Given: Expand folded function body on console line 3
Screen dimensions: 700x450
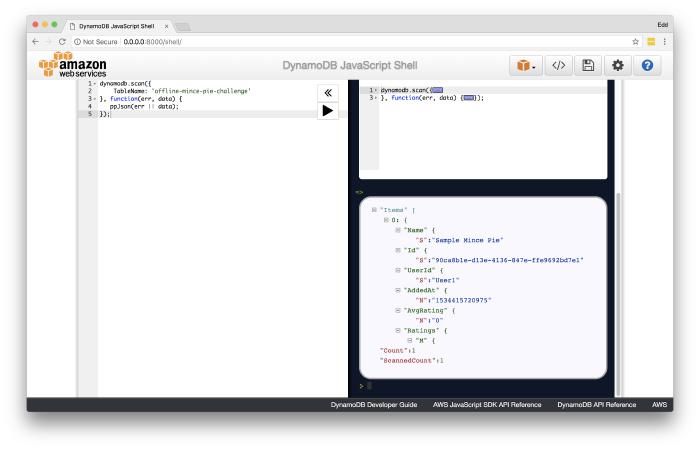Looking at the screenshot, I should coord(469,98).
